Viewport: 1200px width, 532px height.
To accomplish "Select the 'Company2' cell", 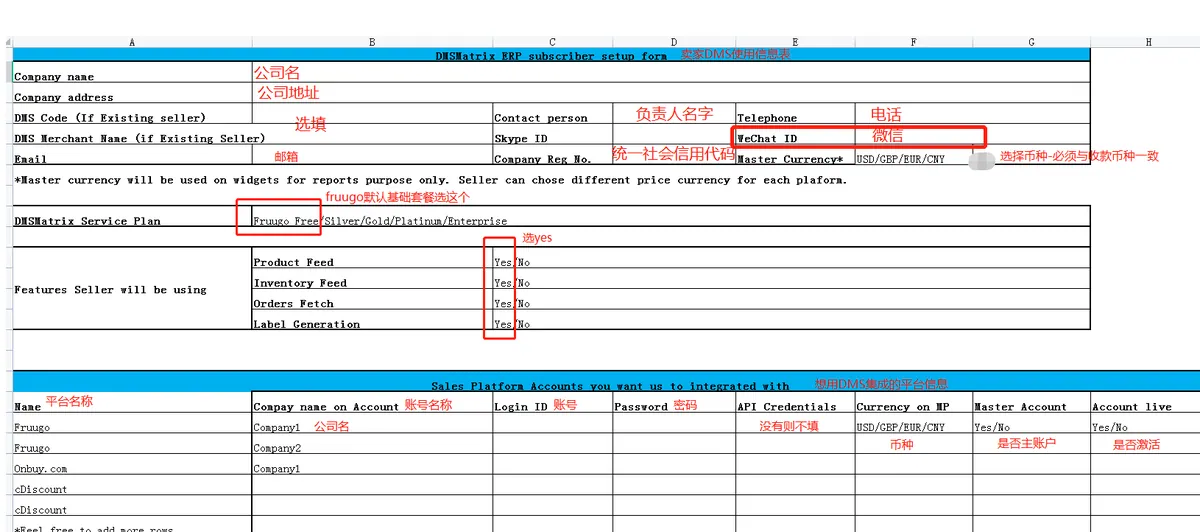I will [x=372, y=445].
